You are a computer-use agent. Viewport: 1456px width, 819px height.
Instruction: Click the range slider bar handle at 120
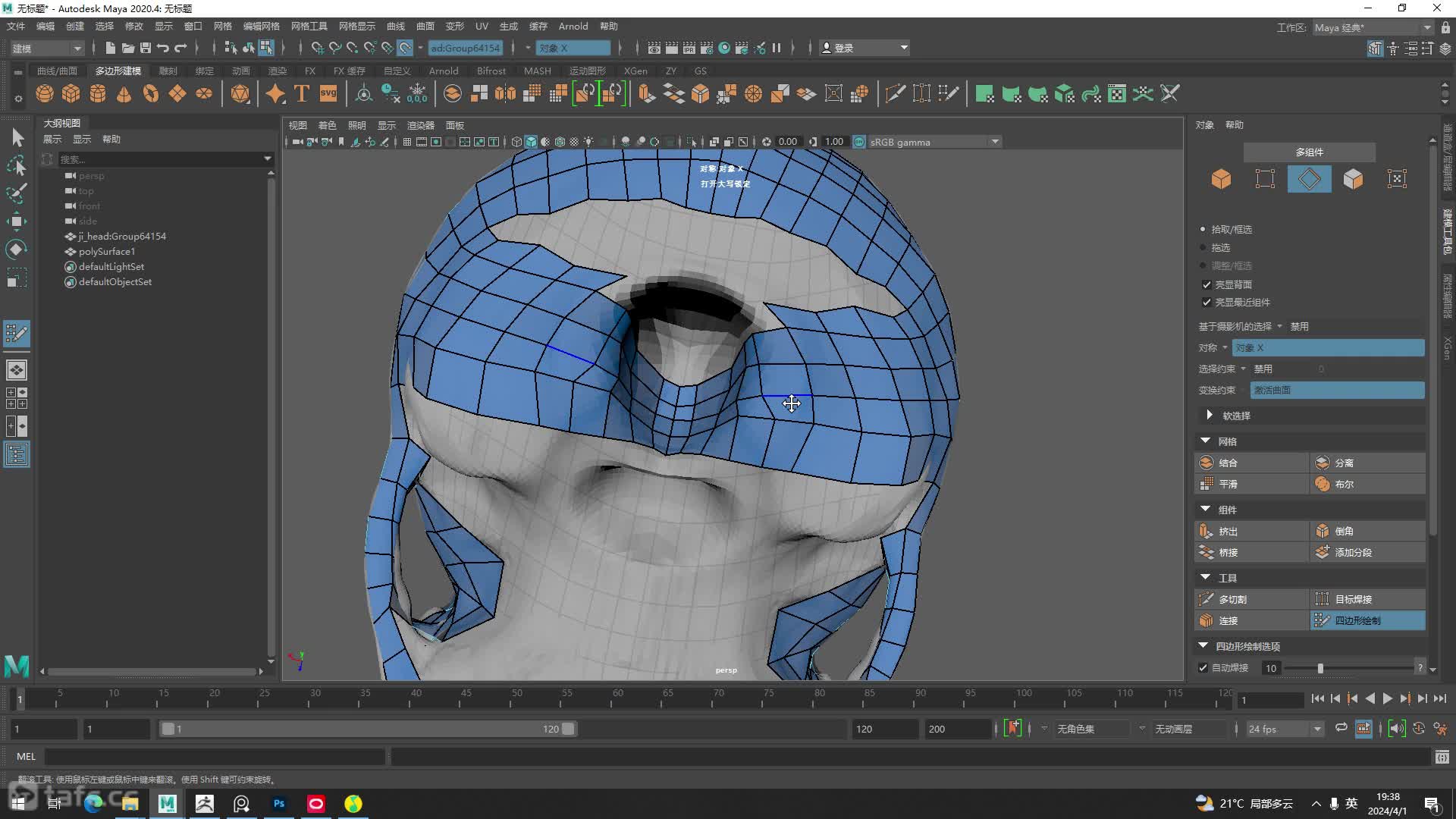pyautogui.click(x=568, y=729)
